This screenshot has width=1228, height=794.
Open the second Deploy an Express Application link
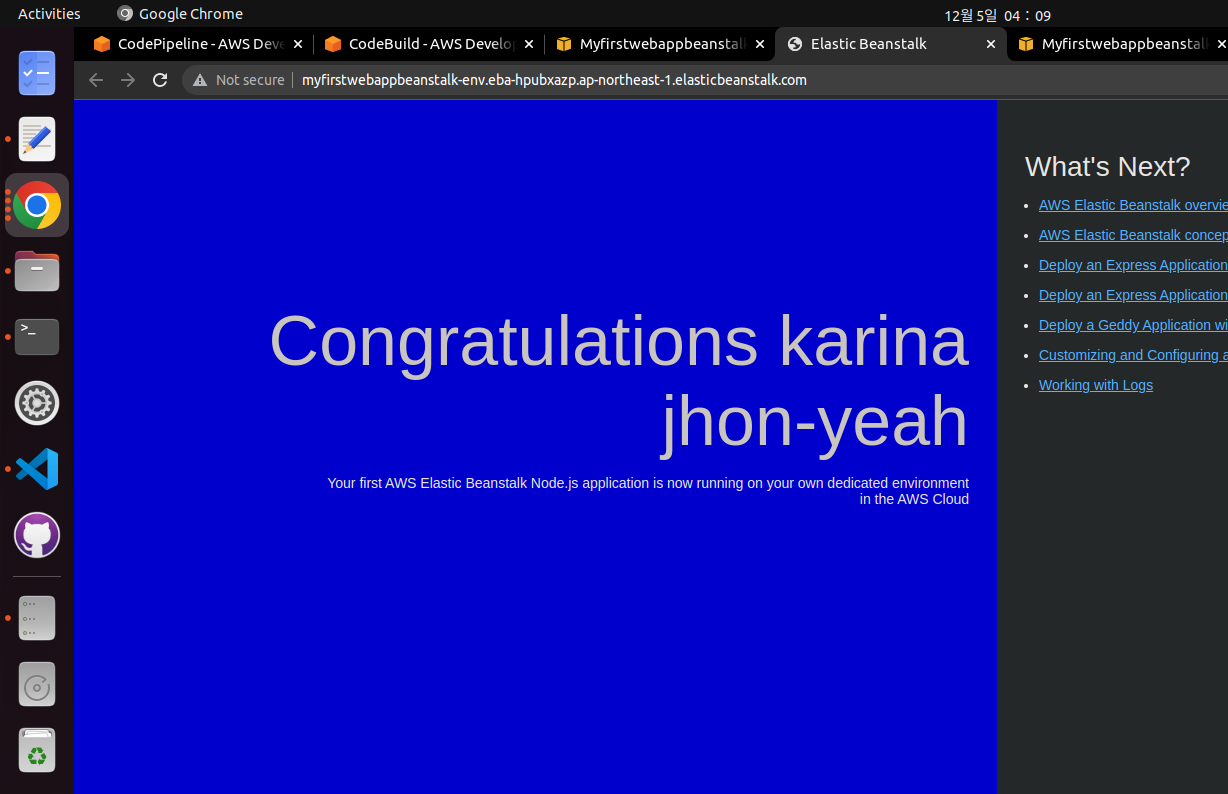(x=1133, y=295)
